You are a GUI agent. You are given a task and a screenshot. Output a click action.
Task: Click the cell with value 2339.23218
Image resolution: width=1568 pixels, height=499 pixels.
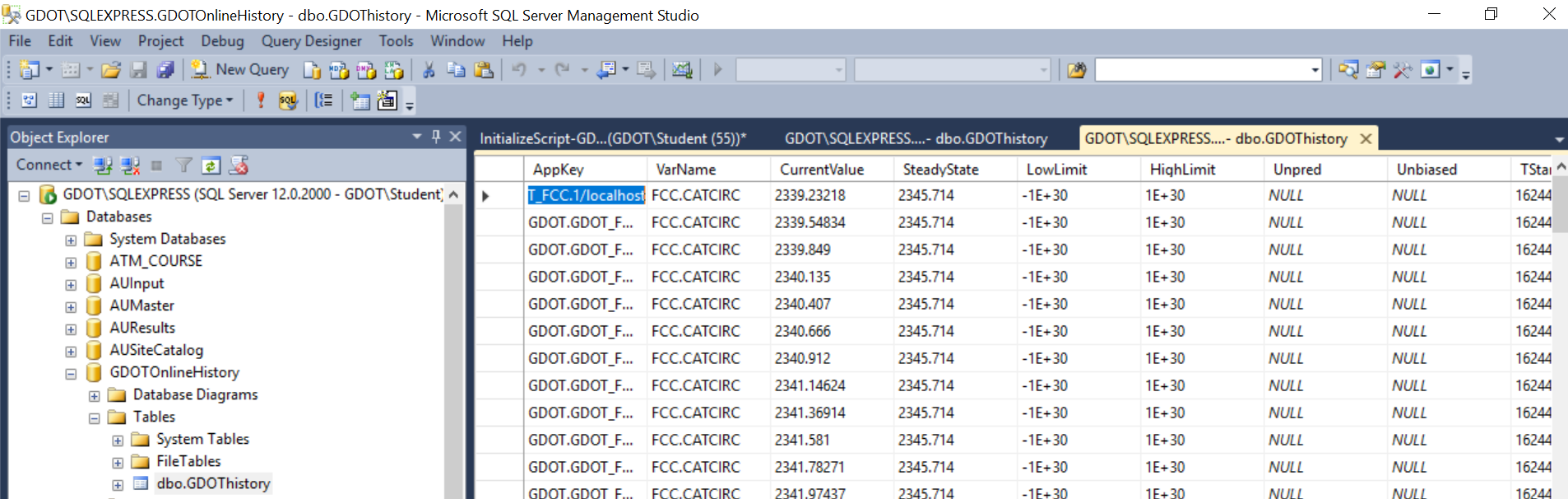pos(832,195)
